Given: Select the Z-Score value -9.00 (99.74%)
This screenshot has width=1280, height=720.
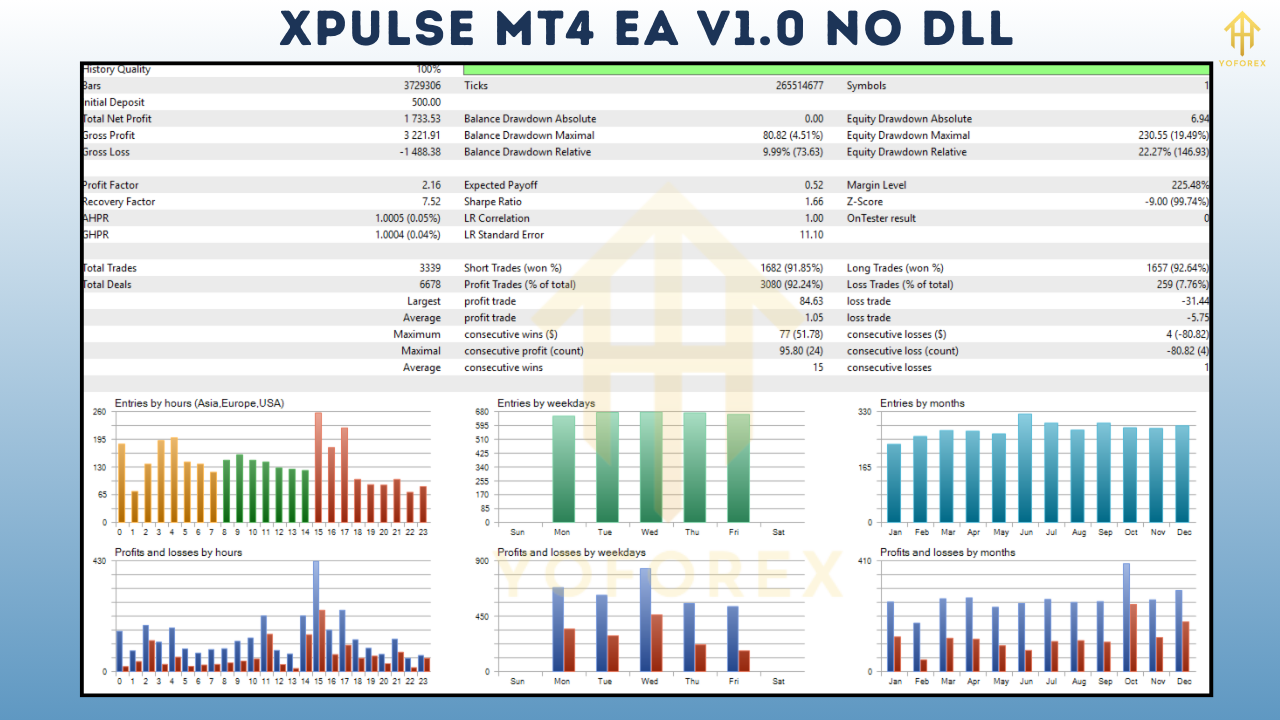Looking at the screenshot, I should [1177, 202].
